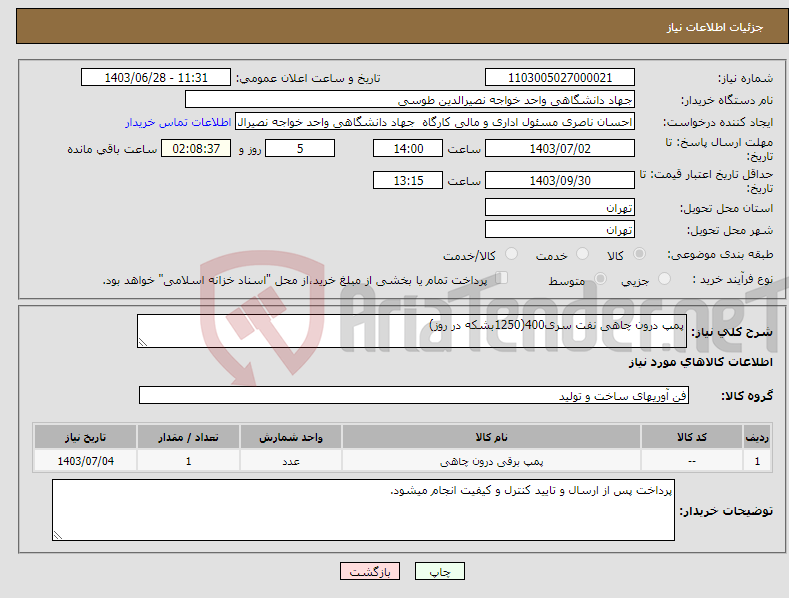Viewport: 789px width, 598px height.
Task: Click the unit cell عدد
Action: point(291,461)
